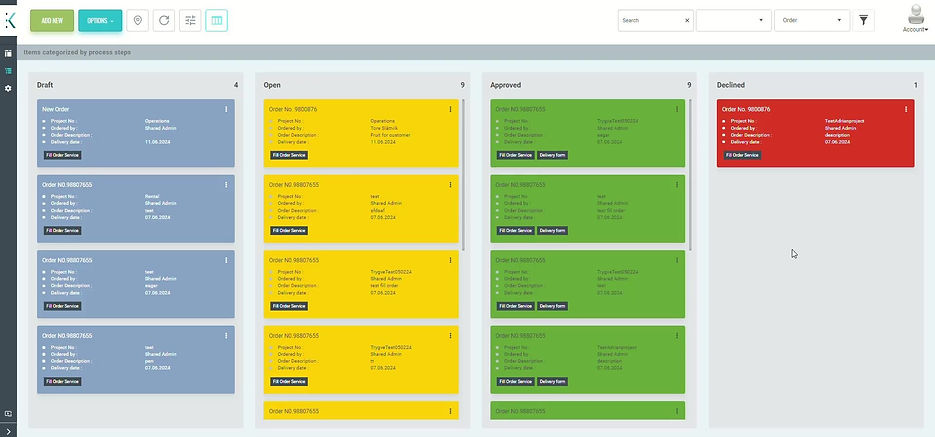Open kebab menu on Approved 'test fill order' card
The width and height of the screenshot is (935, 437).
coord(677,185)
